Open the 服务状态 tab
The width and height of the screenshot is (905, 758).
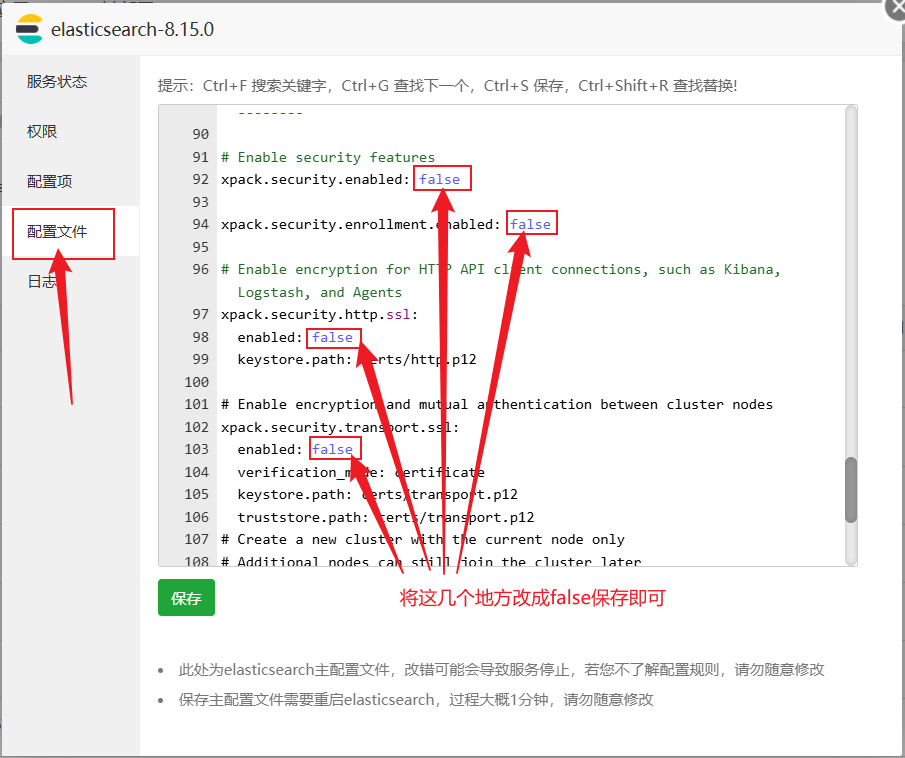57,81
